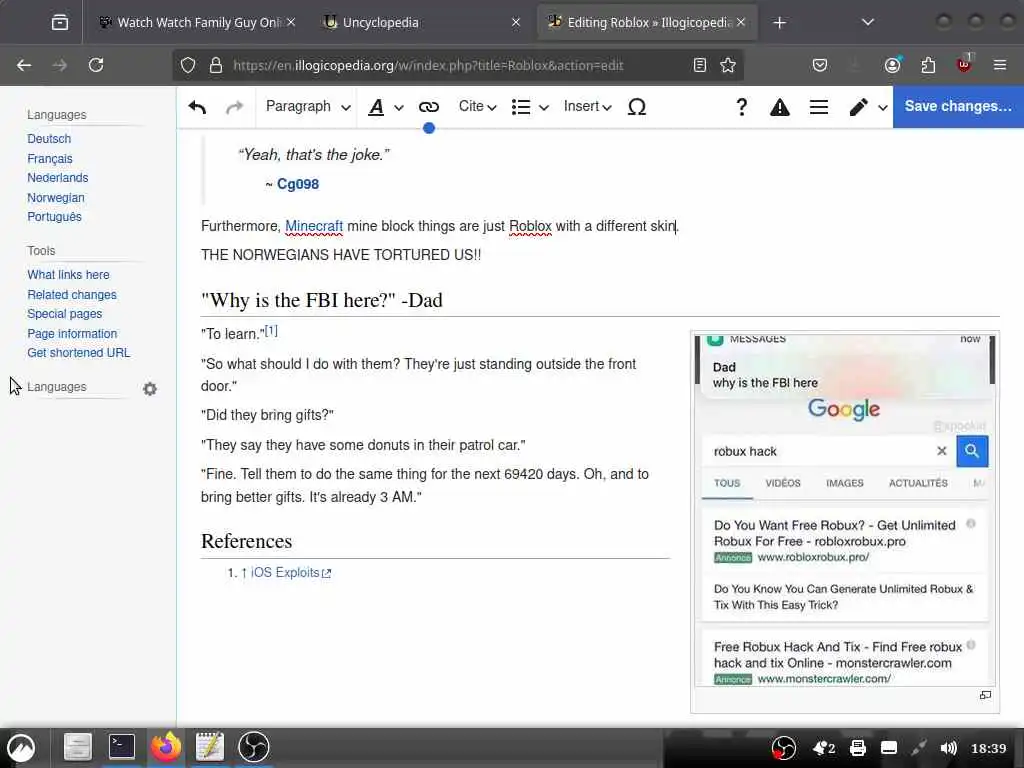The width and height of the screenshot is (1024, 768).
Task: Switch editor mode via pencil icon
Action: pos(867,106)
